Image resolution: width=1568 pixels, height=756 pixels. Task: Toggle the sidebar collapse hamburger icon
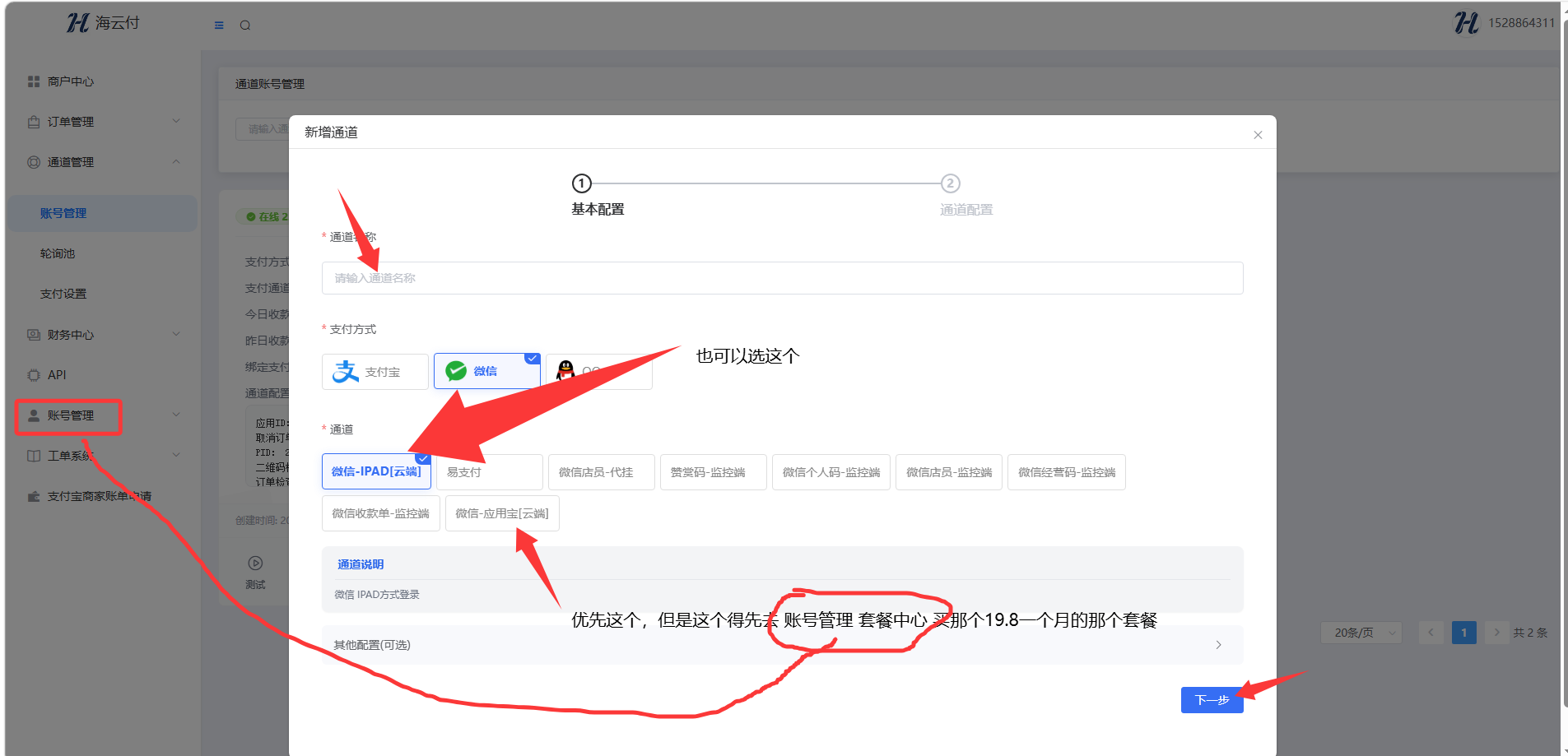pyautogui.click(x=219, y=26)
